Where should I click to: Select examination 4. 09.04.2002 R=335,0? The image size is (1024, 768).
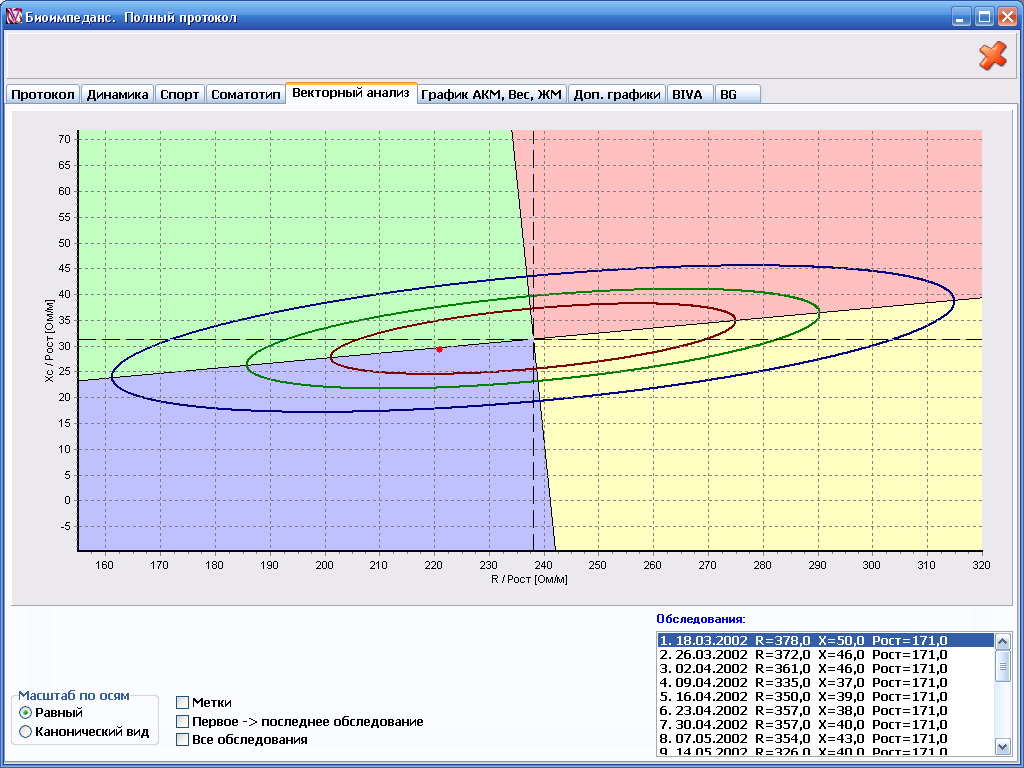tap(825, 682)
